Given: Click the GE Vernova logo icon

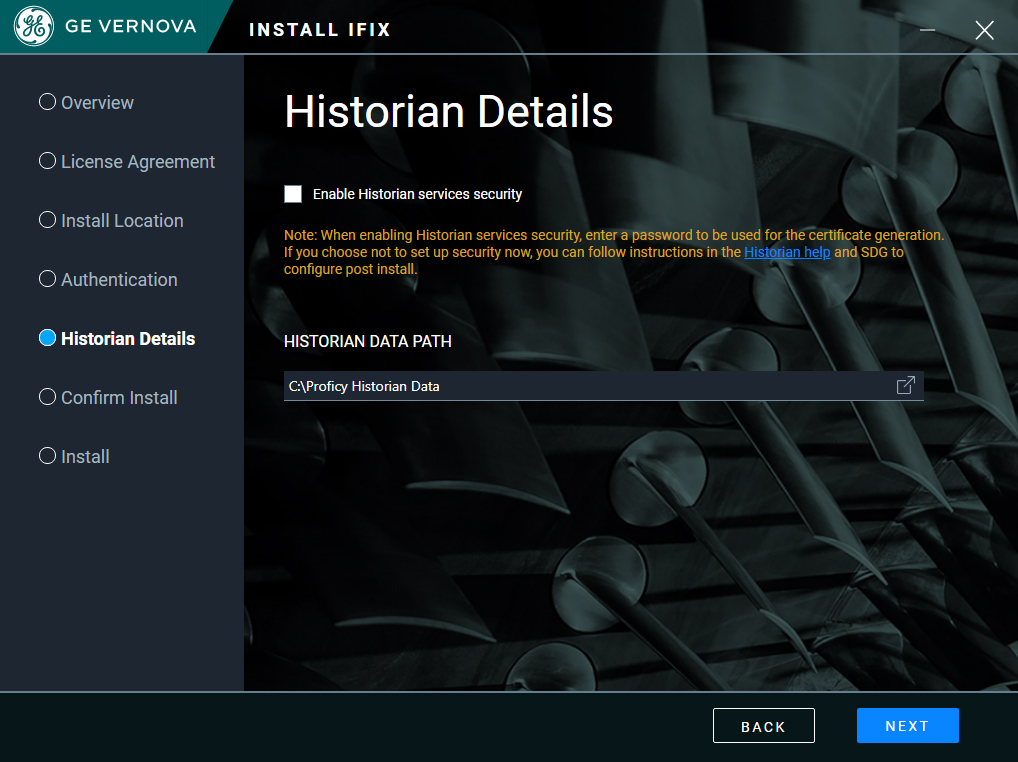Looking at the screenshot, I should tap(34, 26).
